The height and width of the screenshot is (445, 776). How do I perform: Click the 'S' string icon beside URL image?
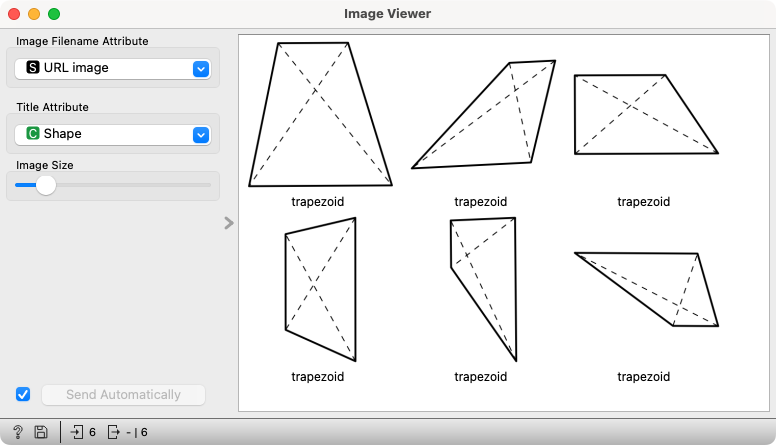(x=33, y=67)
